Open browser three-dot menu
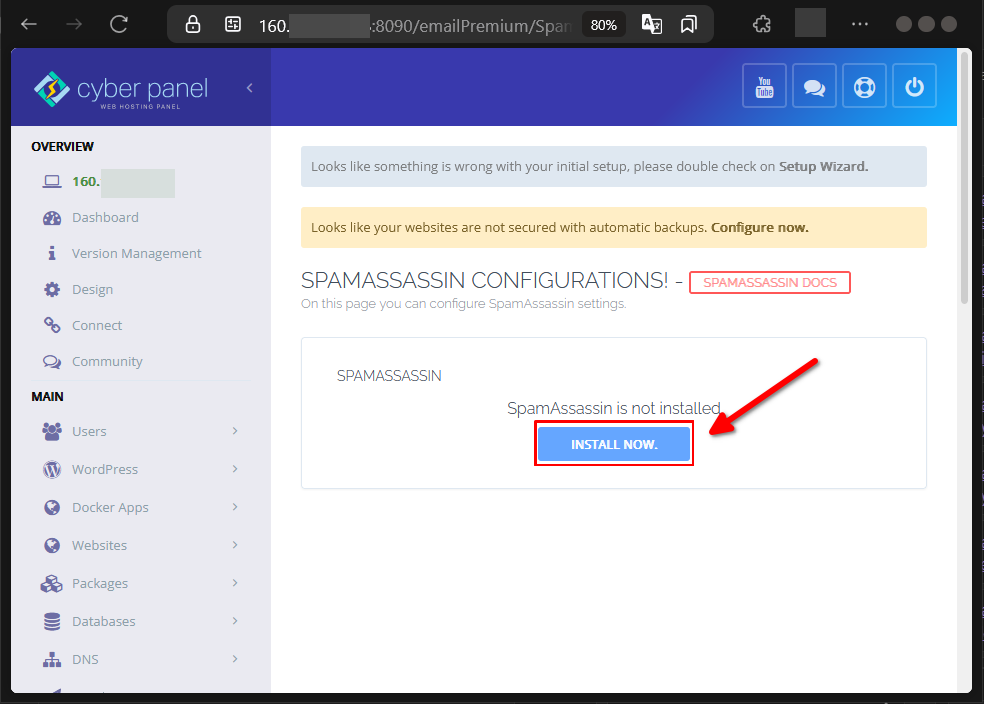This screenshot has height=704, width=984. tap(860, 24)
